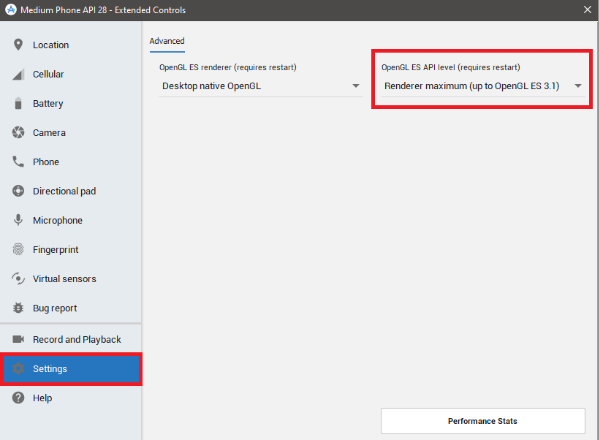Click the Location pin icon

pyautogui.click(x=18, y=45)
